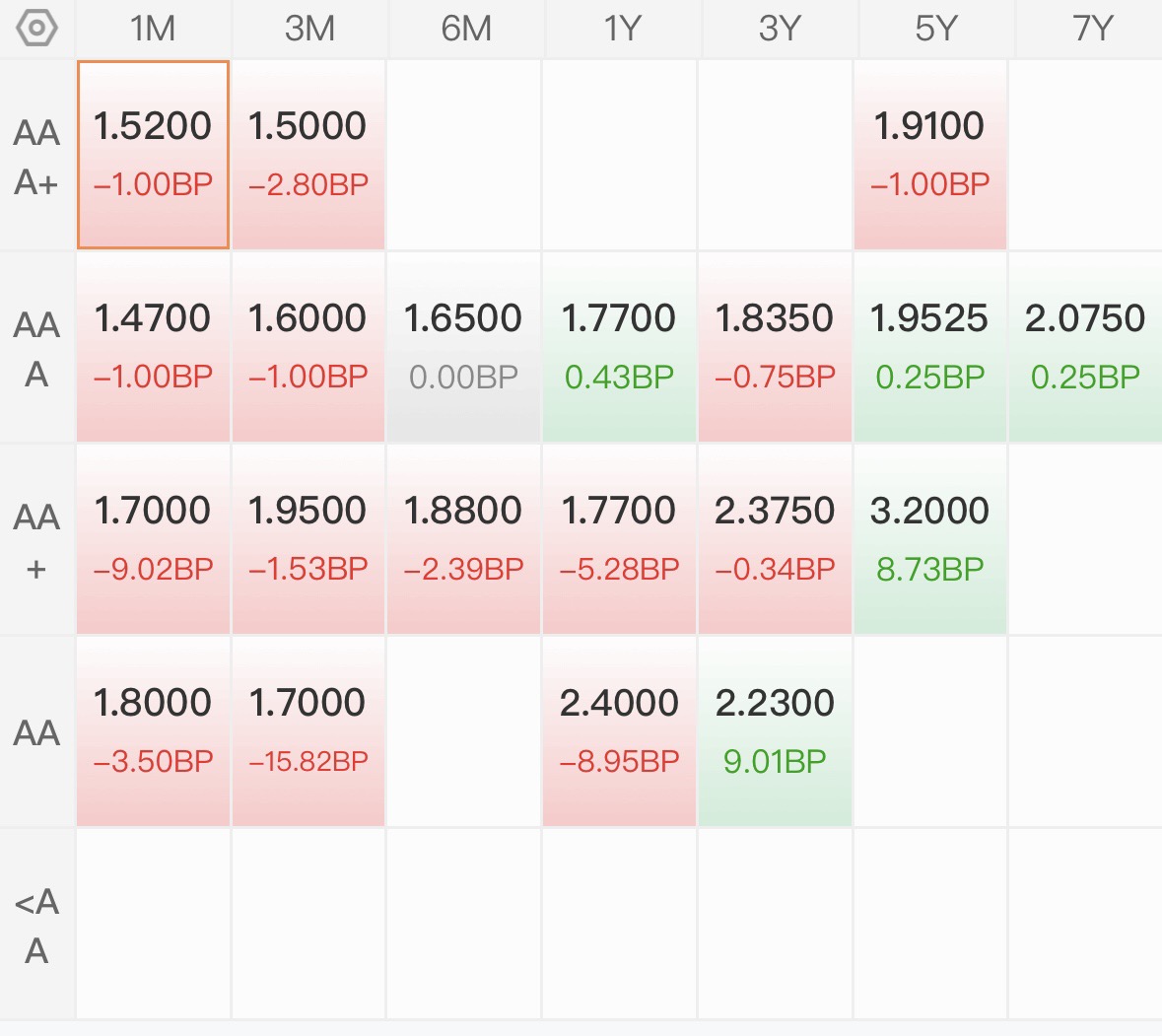Viewport: 1162px width, 1036px height.
Task: Select the 3M column header
Action: (309, 29)
